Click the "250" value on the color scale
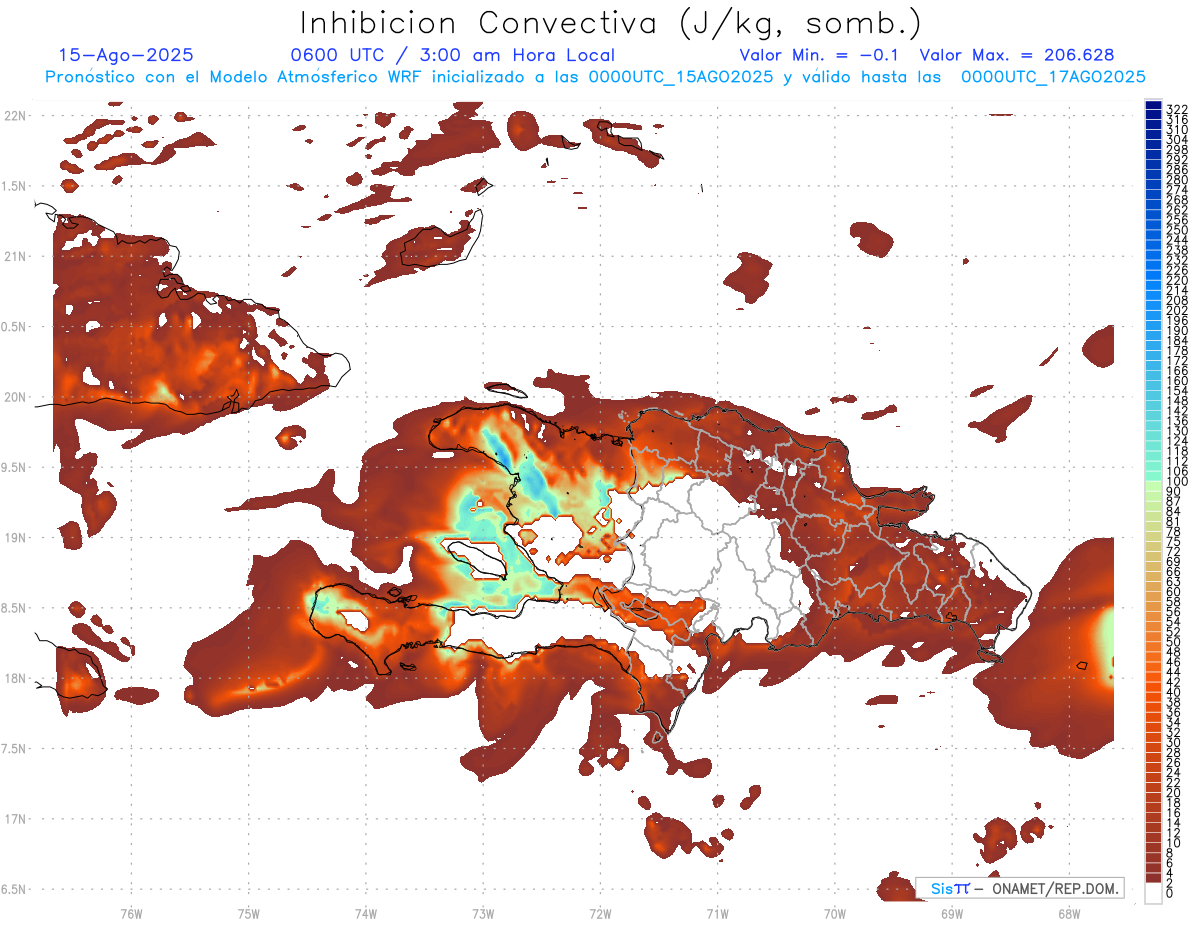This screenshot has width=1200, height=927. (x=1177, y=230)
